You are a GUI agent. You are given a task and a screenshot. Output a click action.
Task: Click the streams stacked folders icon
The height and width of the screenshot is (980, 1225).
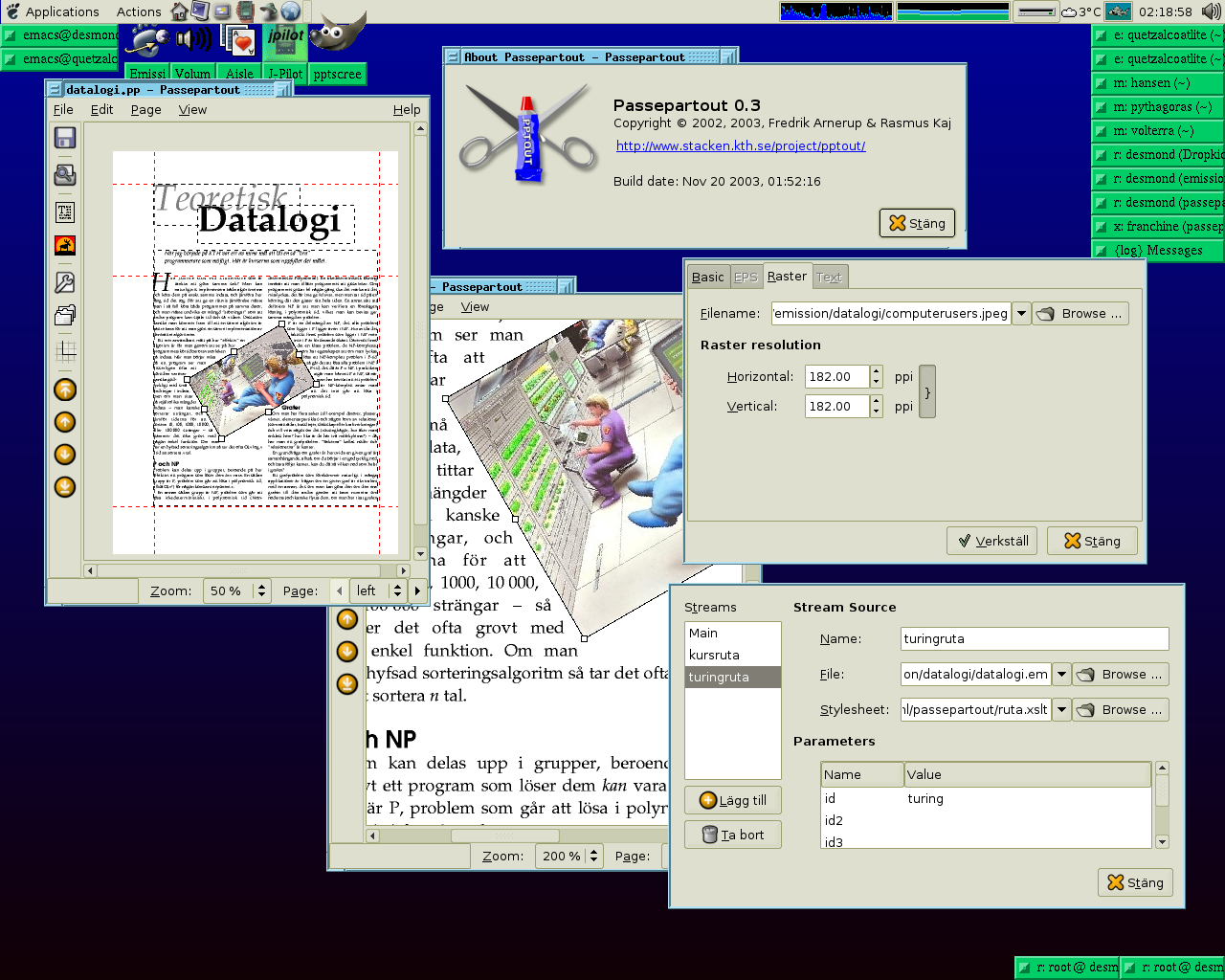tap(65, 316)
